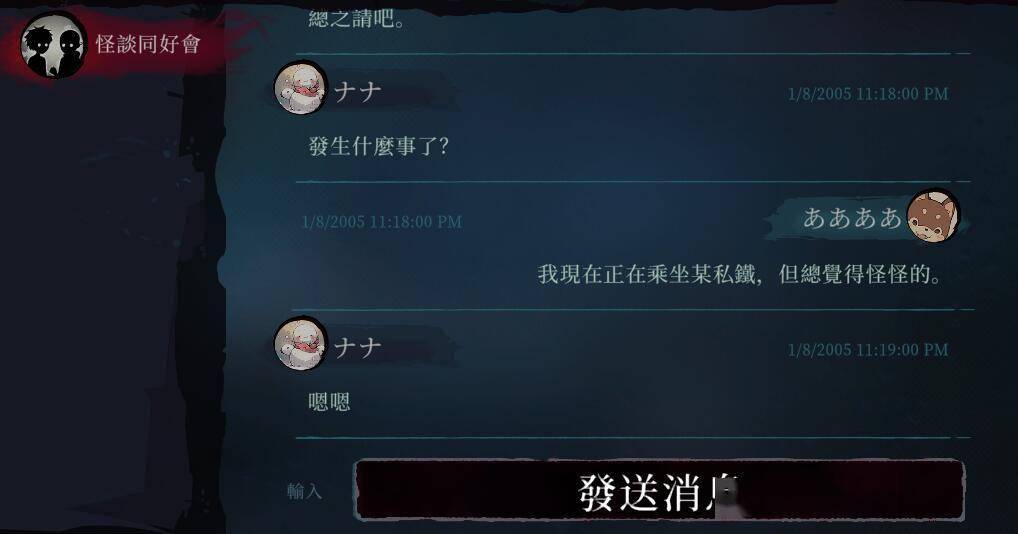Screen dimensions: 1018x534
Task: Select the message about riding 某私鐵
Action: click(739, 274)
